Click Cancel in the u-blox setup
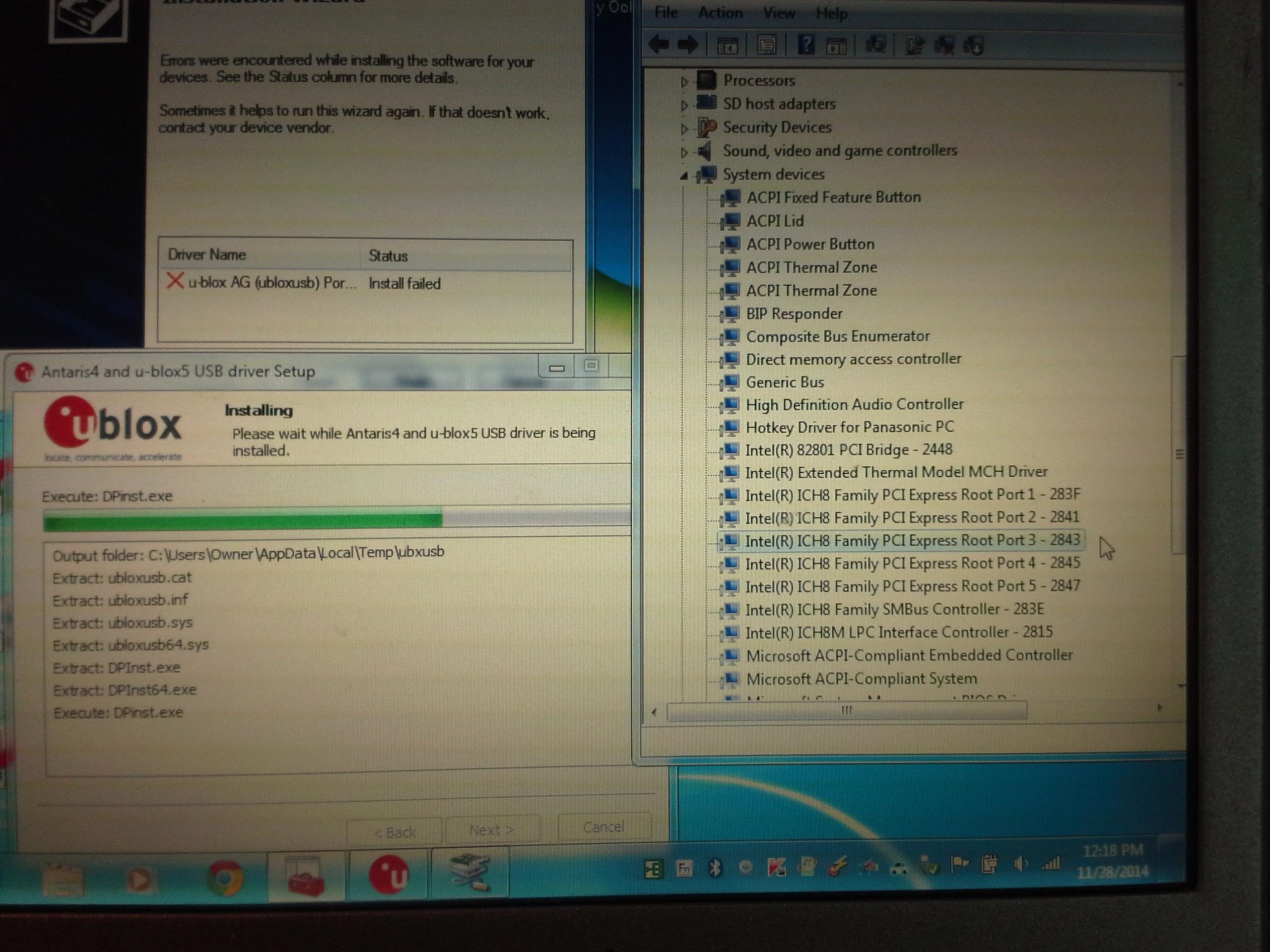 (604, 827)
